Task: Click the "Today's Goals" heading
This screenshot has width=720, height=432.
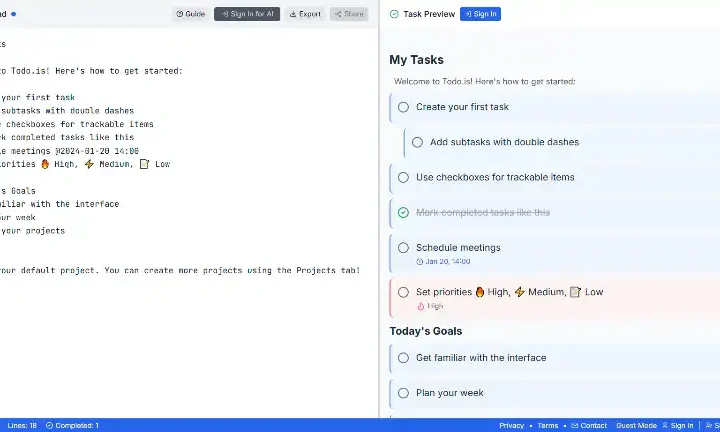Action: point(426,331)
